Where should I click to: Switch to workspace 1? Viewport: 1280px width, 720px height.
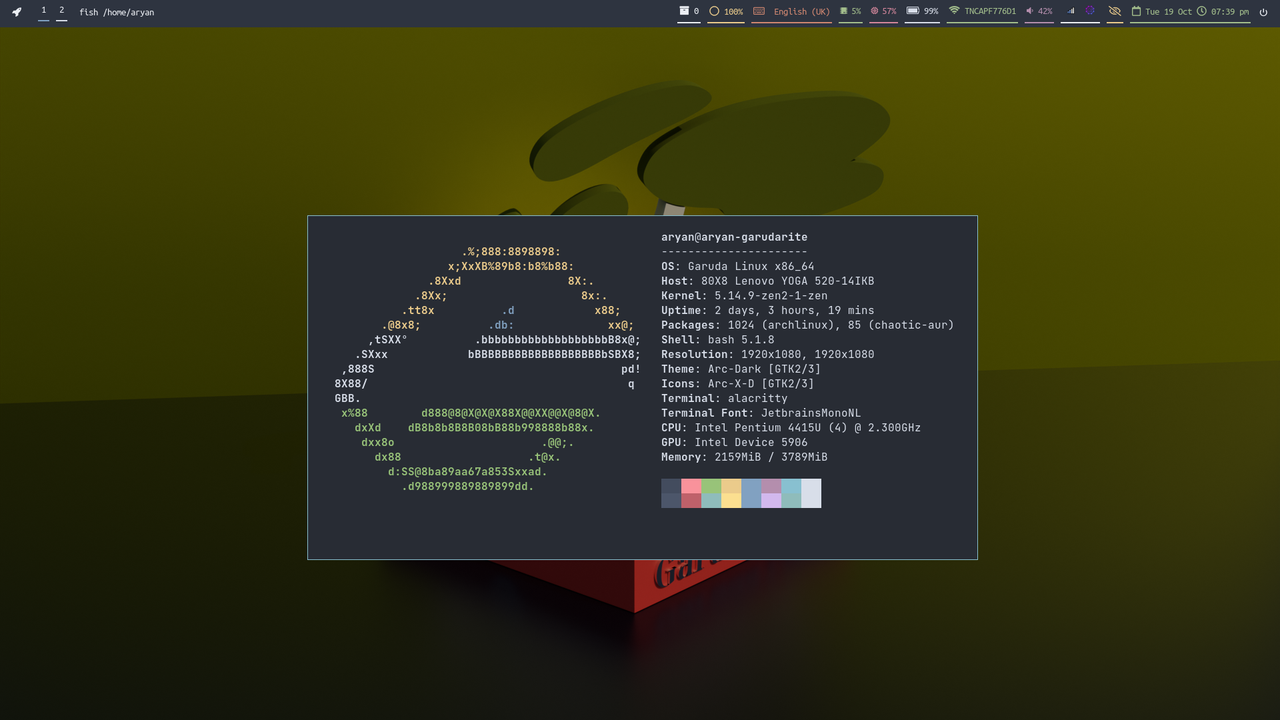coord(44,11)
